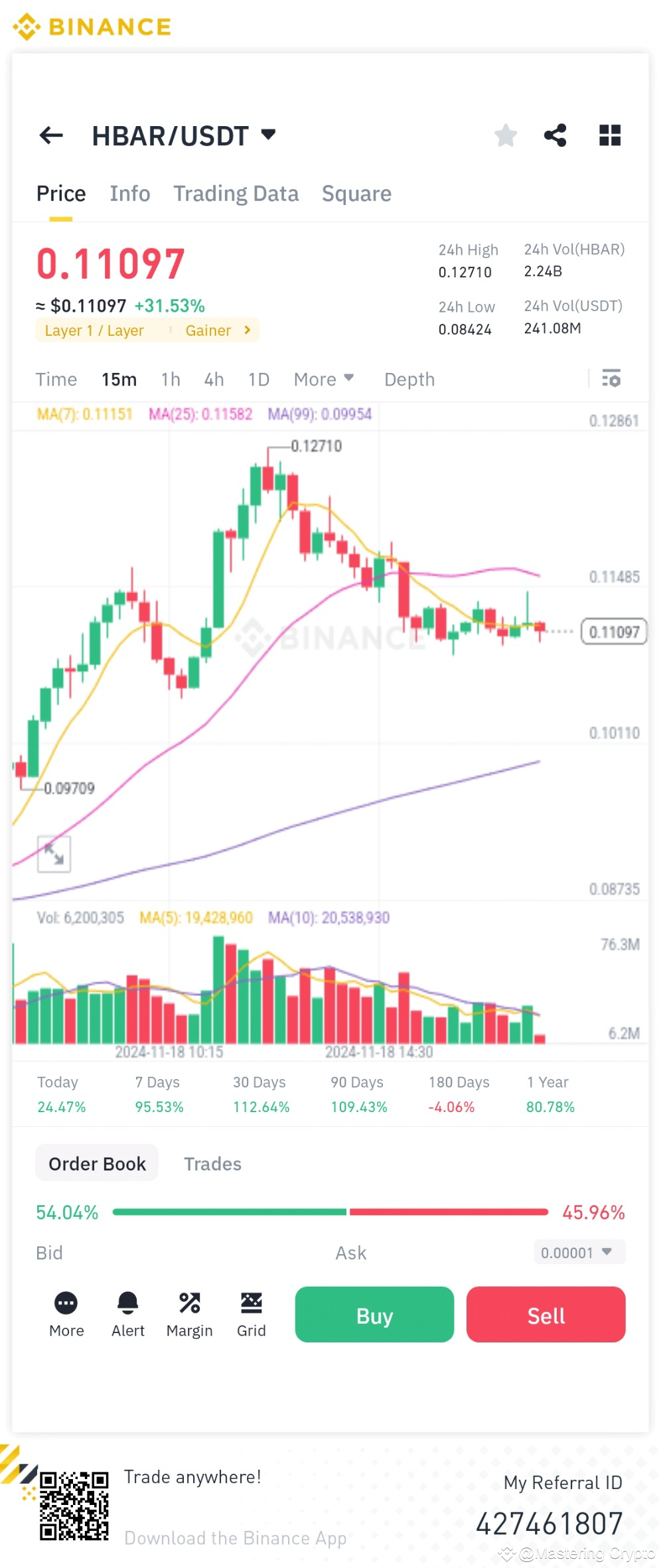Open the share options for HBAR/USDT

point(556,135)
